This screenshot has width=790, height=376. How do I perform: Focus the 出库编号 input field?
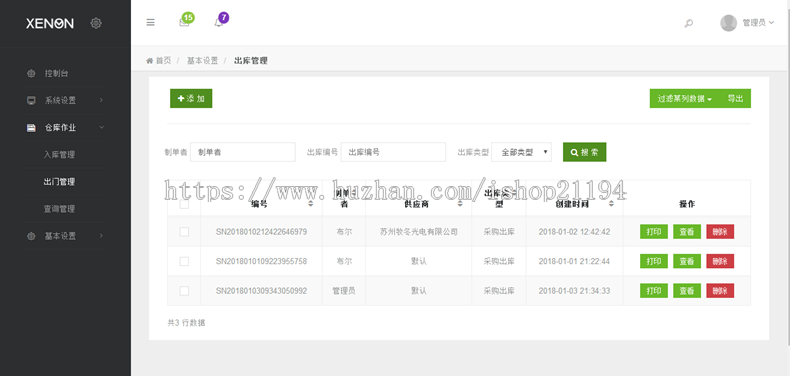(x=393, y=152)
